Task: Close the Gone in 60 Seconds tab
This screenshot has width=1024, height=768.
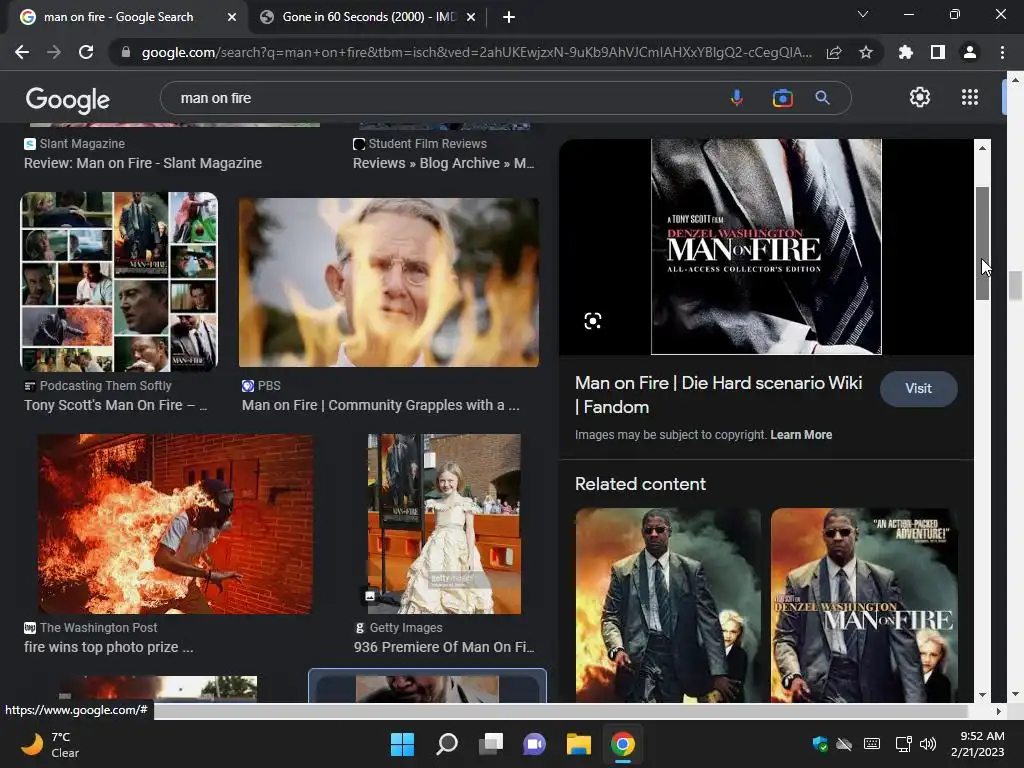Action: [x=471, y=17]
